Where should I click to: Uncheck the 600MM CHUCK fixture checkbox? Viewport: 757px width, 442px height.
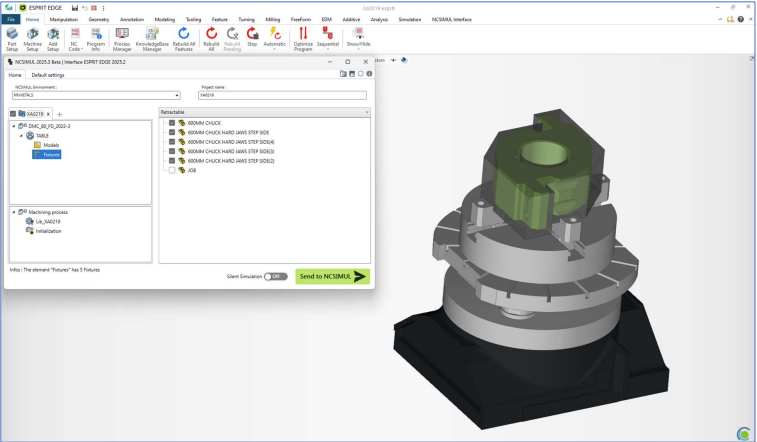coord(172,123)
